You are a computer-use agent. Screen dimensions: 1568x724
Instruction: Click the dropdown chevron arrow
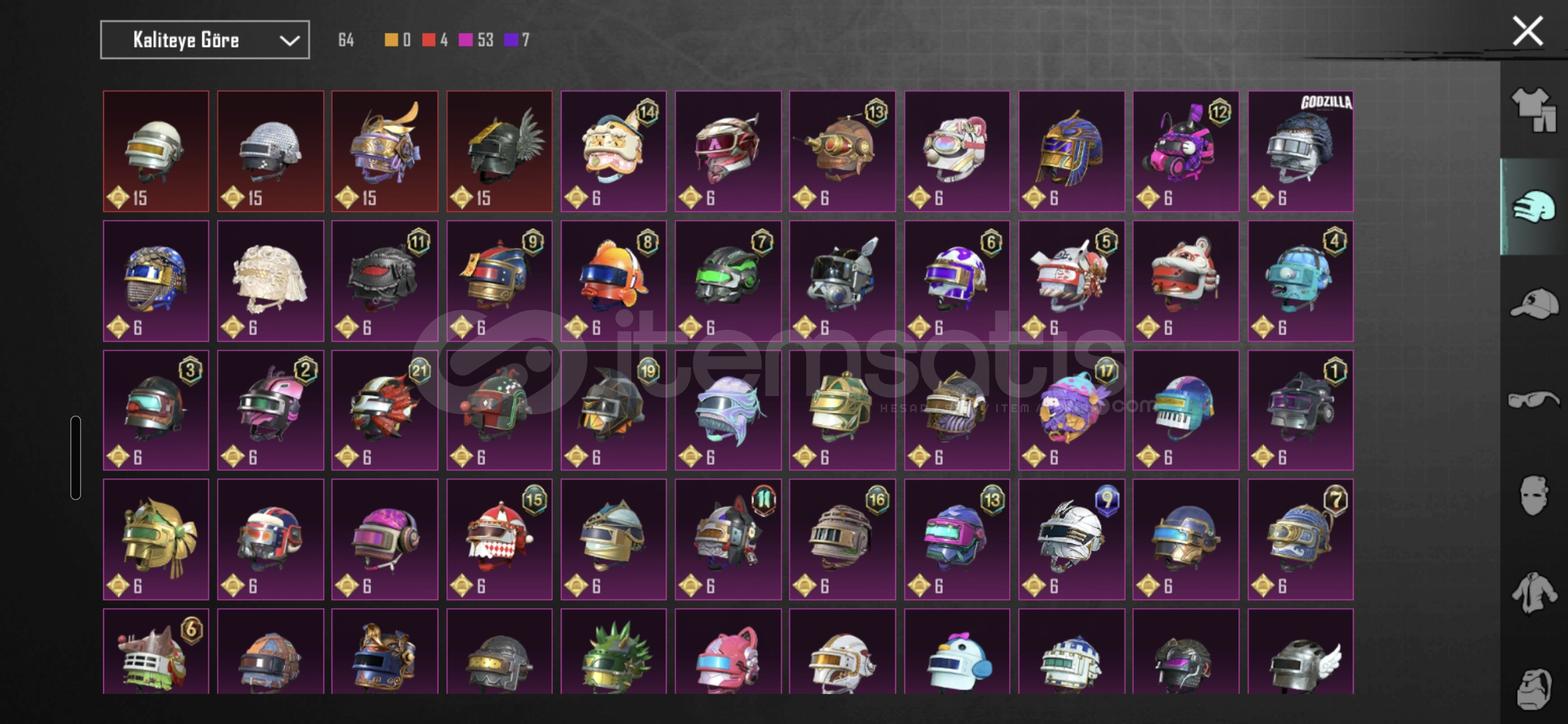coord(289,40)
